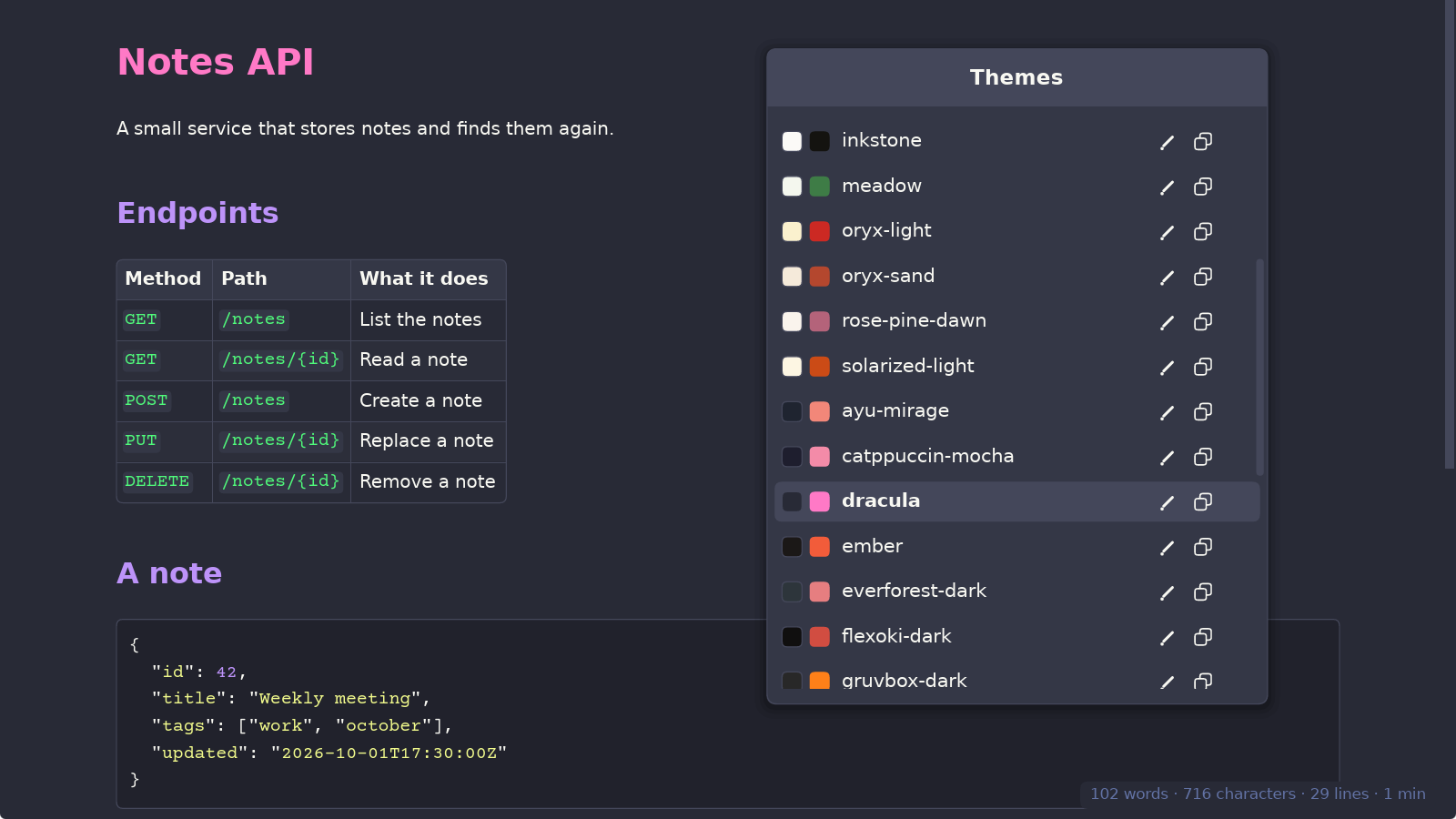The image size is (1456, 819).
Task: Edit the oryx-sand theme
Action: [1167, 277]
